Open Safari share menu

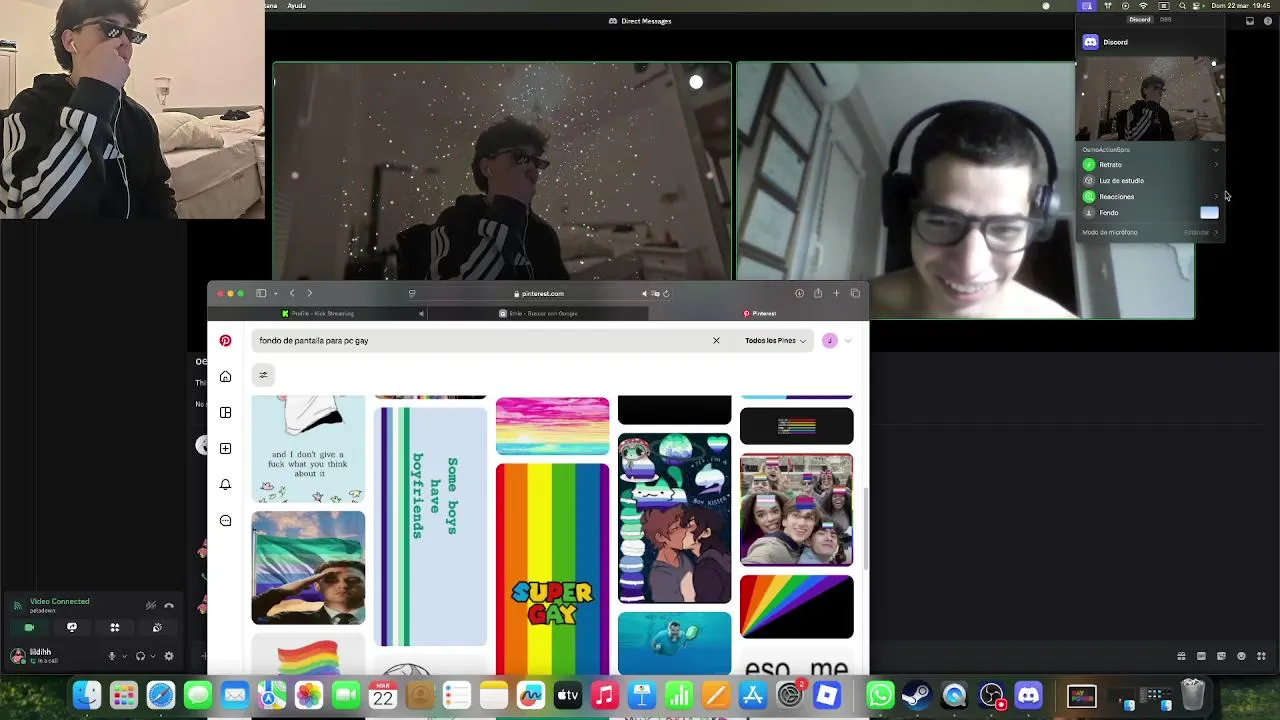[818, 293]
